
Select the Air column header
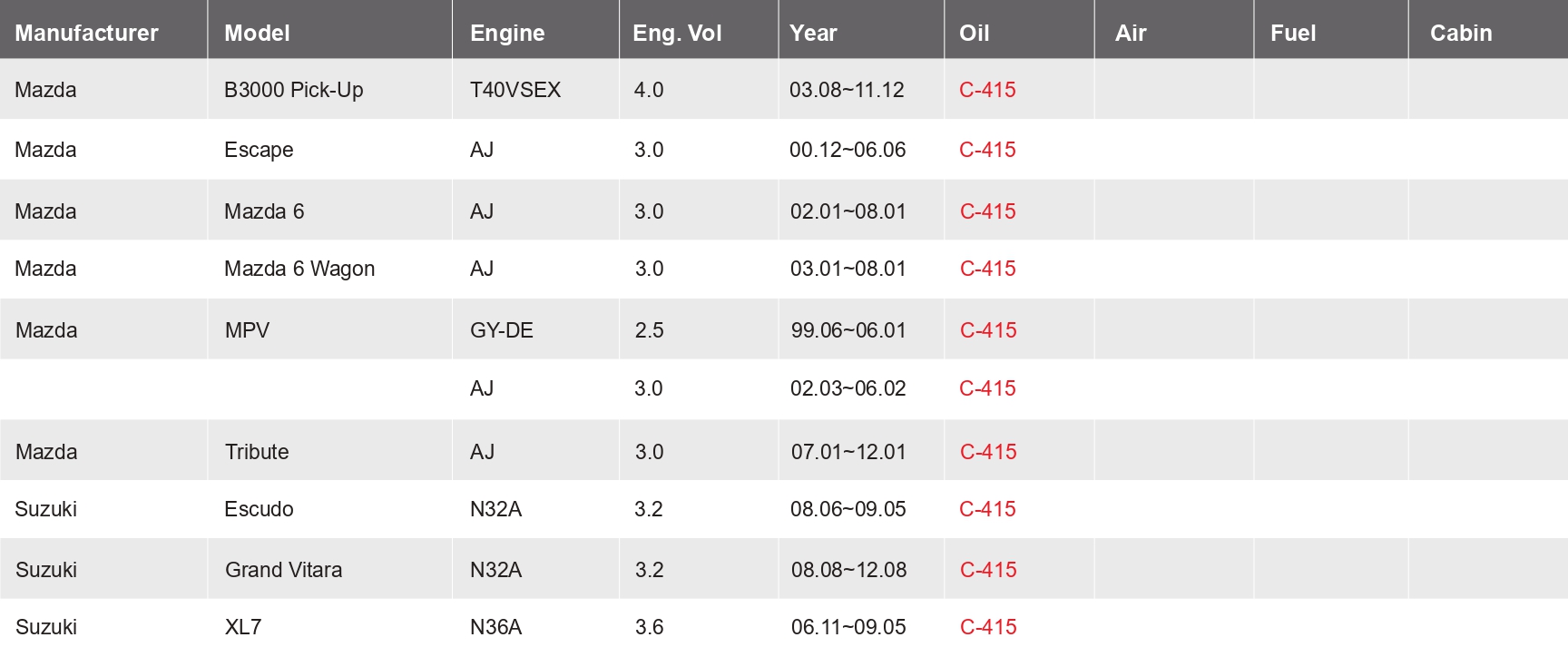tap(1131, 33)
